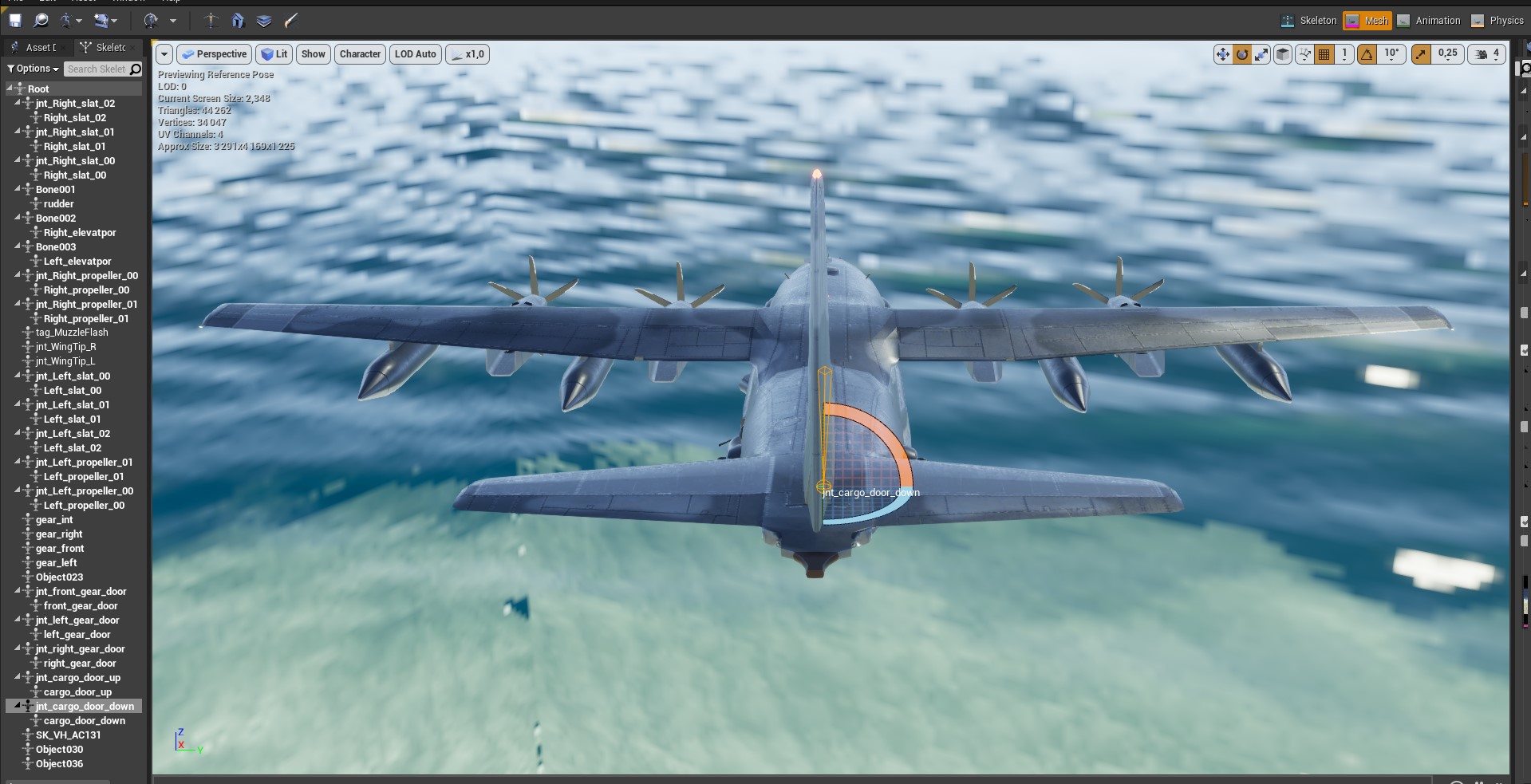The image size is (1531, 784).
Task: Switch to the Animation editor mode
Action: 1429,21
